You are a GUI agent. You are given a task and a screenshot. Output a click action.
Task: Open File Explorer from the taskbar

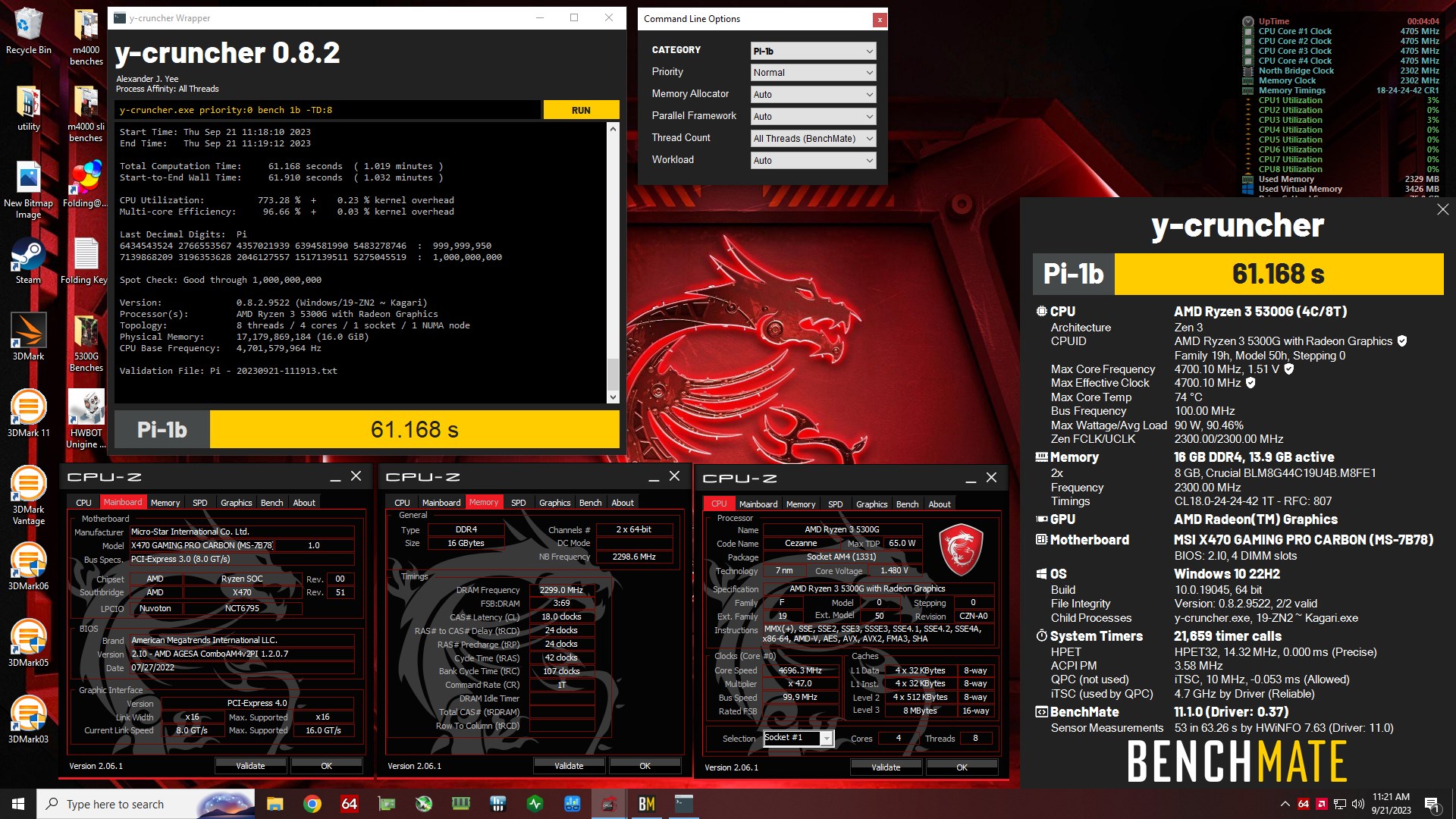coord(275,804)
